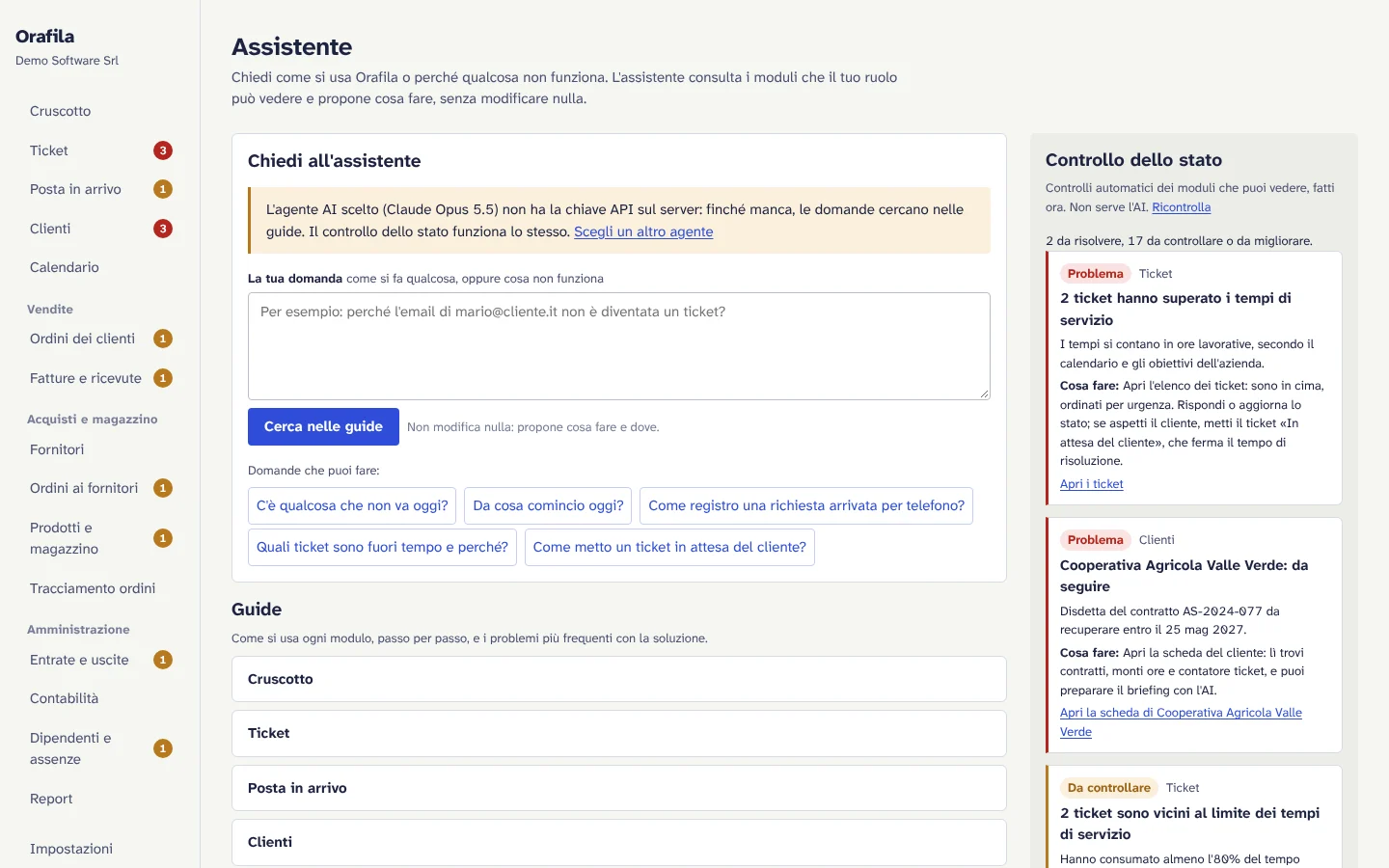Click the red badge beside sidebar Clienti
Image resolution: width=1389 pixels, height=868 pixels.
[x=163, y=229]
